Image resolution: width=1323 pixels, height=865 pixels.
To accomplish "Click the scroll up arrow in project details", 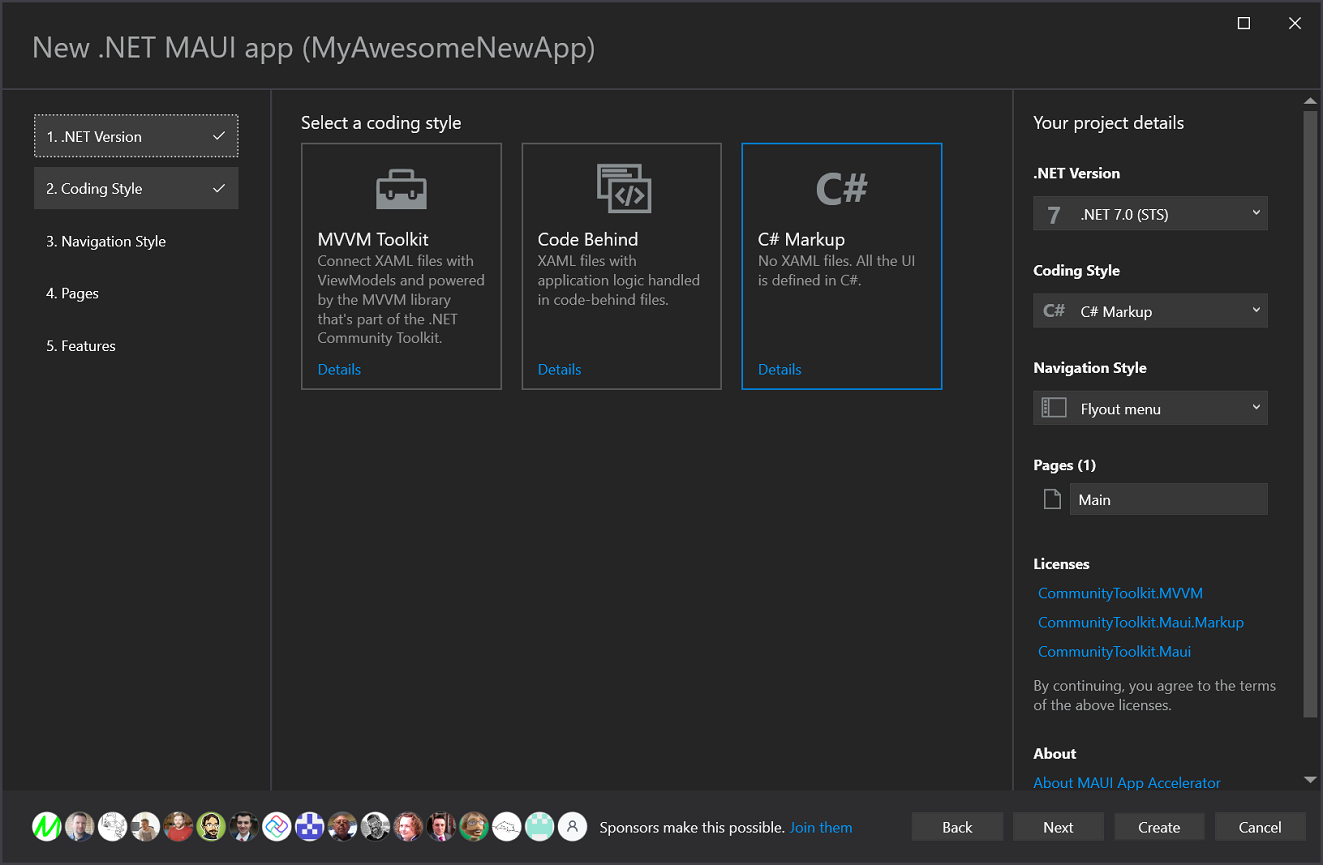I will [x=1310, y=100].
